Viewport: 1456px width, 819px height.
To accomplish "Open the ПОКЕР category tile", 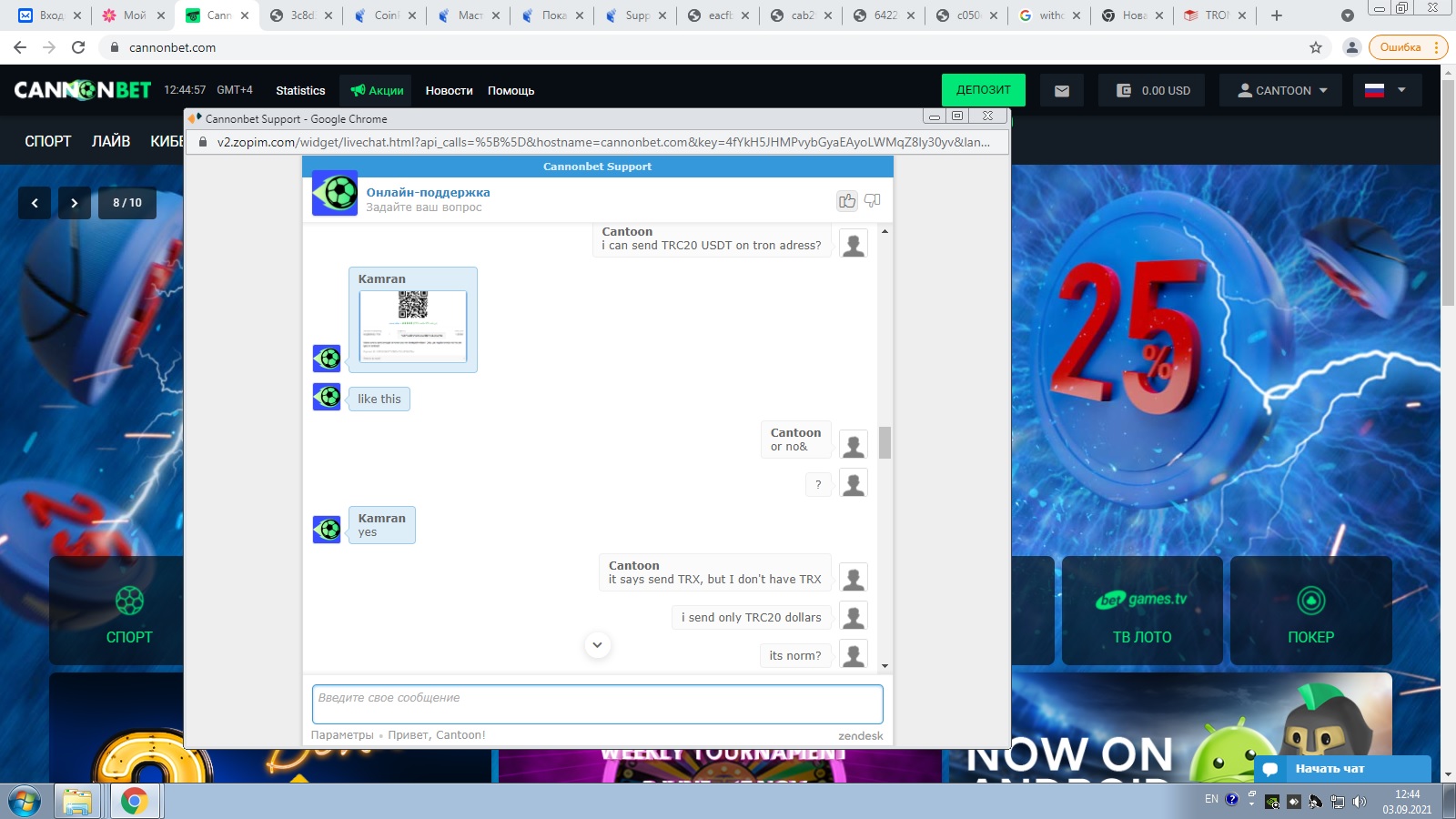I will (x=1311, y=611).
